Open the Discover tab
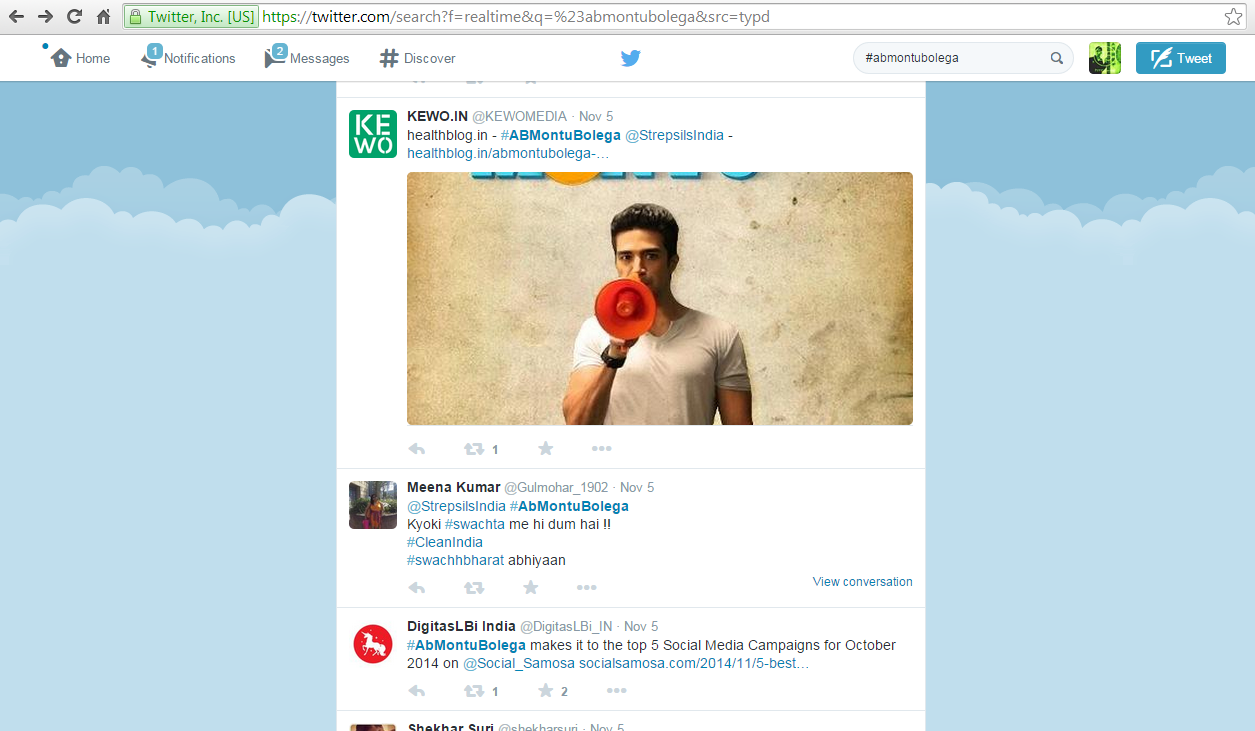This screenshot has height=731, width=1255. [x=418, y=58]
